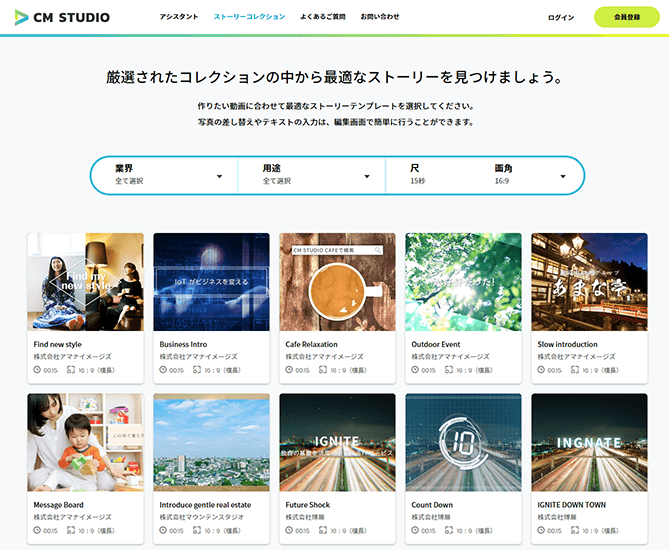Click clock icon on Slow introduction card

[541, 370]
